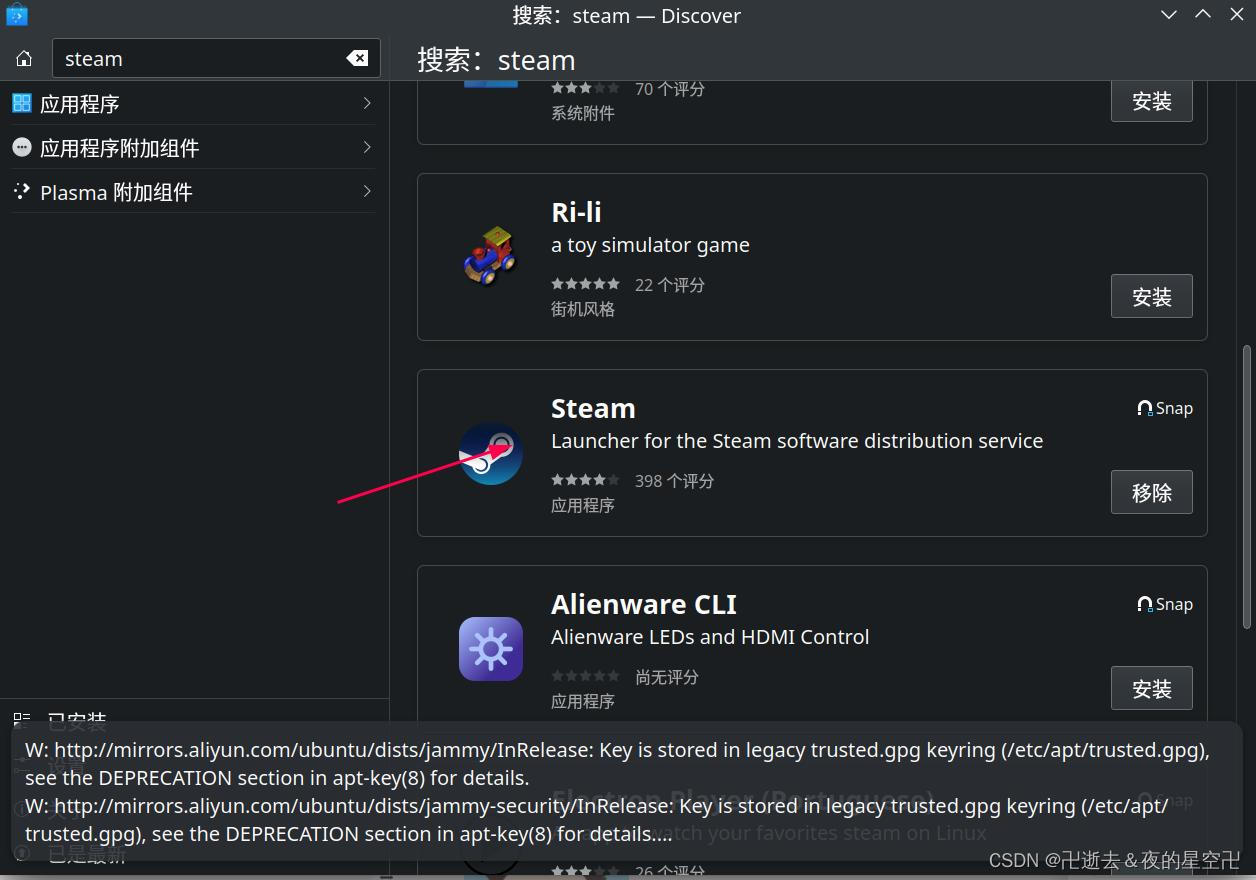The image size is (1256, 880).
Task: Click the Discover app icon in title bar
Action: (16, 15)
